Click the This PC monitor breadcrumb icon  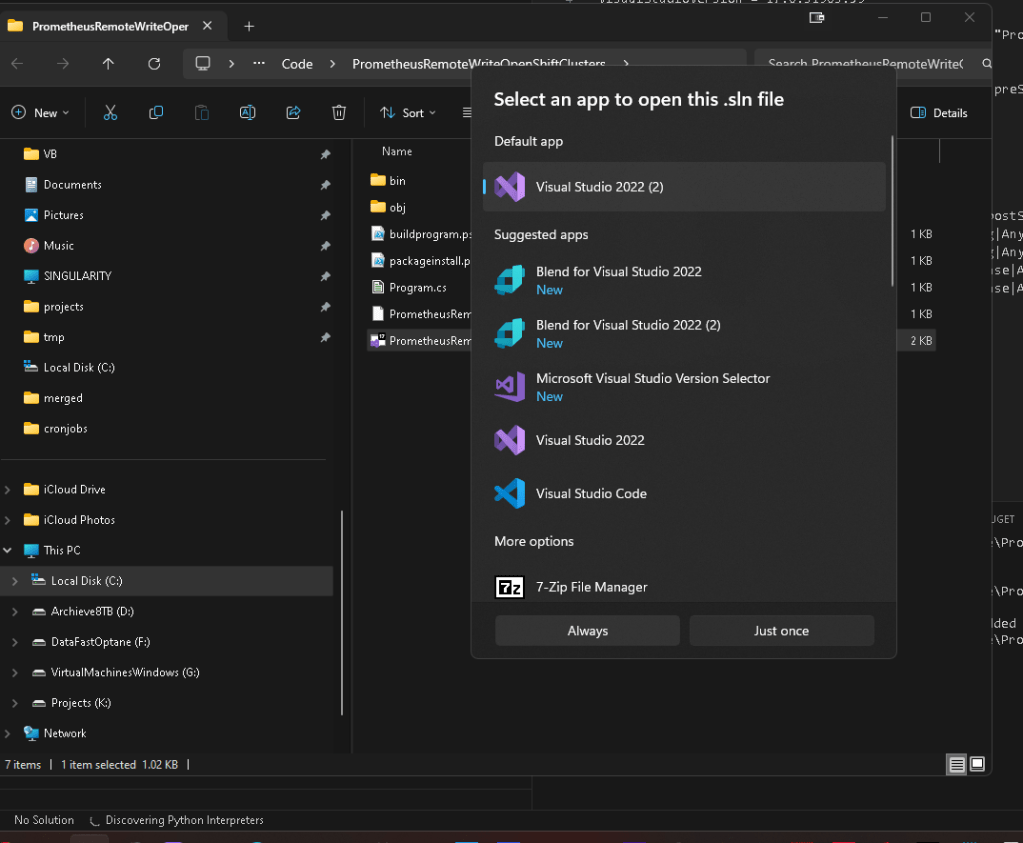[203, 64]
